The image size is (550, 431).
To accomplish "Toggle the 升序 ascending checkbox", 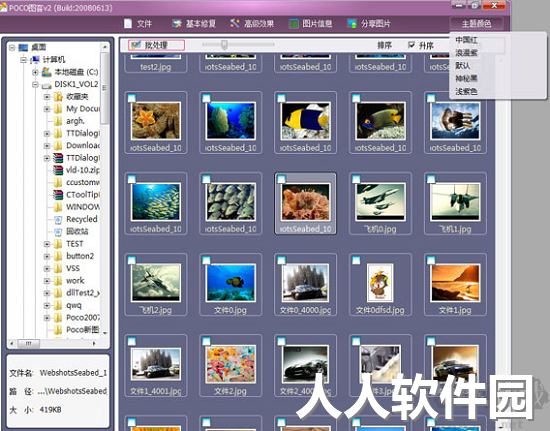I will coord(411,45).
